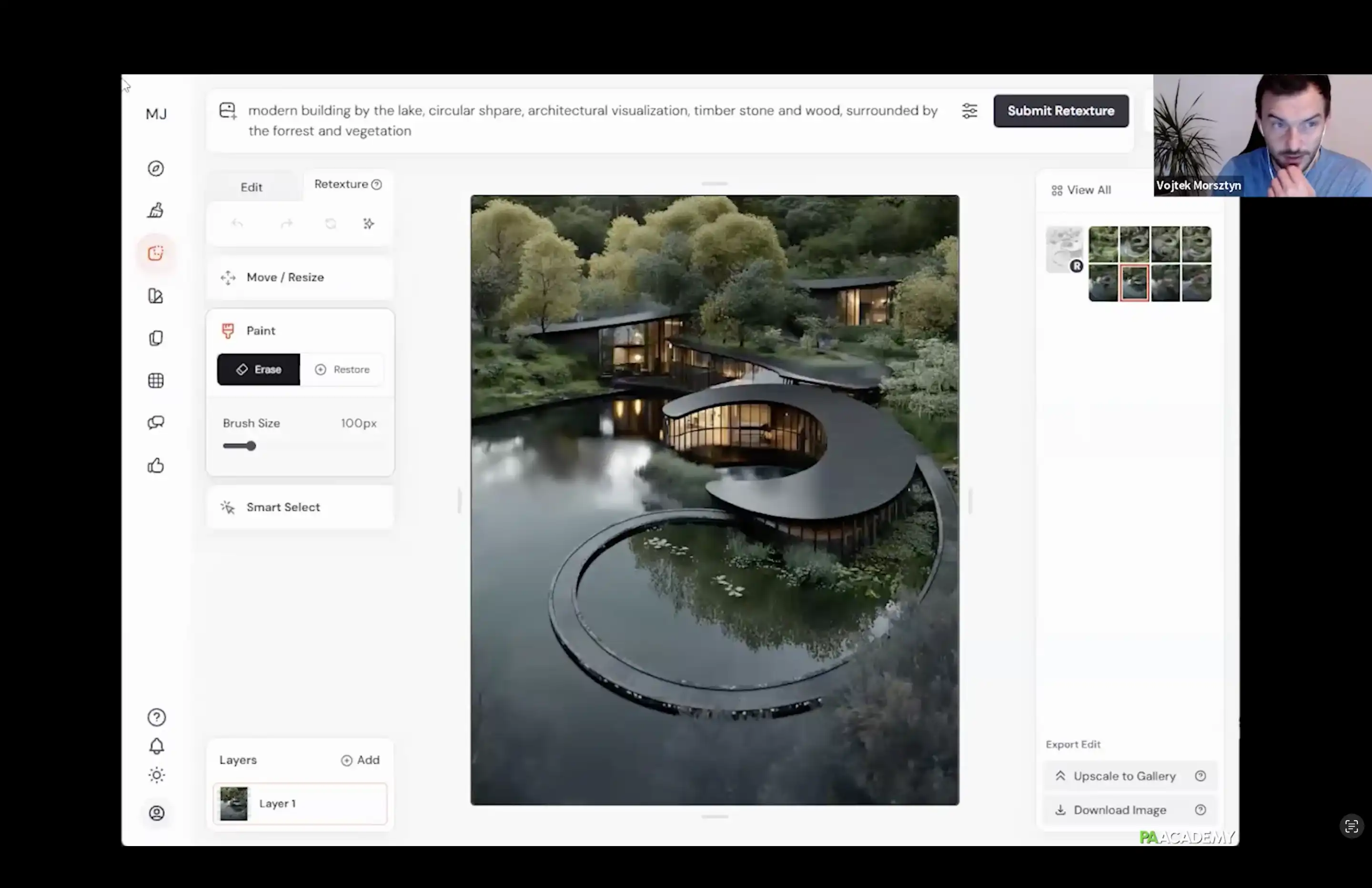Click Download Image button
Viewport: 1372px width, 888px height.
(x=1119, y=810)
